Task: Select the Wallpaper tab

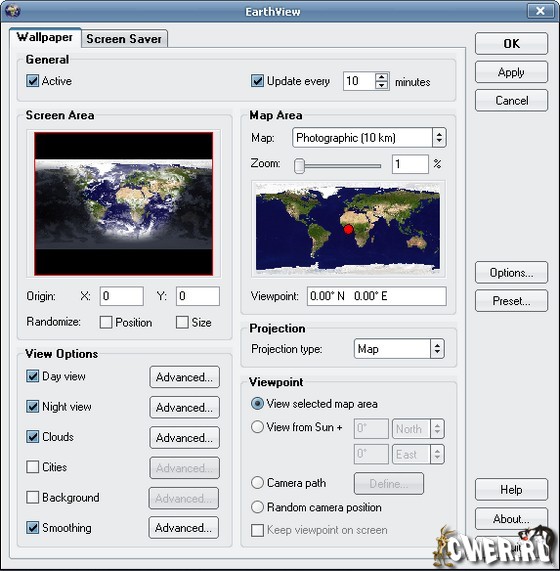Action: pyautogui.click(x=45, y=37)
